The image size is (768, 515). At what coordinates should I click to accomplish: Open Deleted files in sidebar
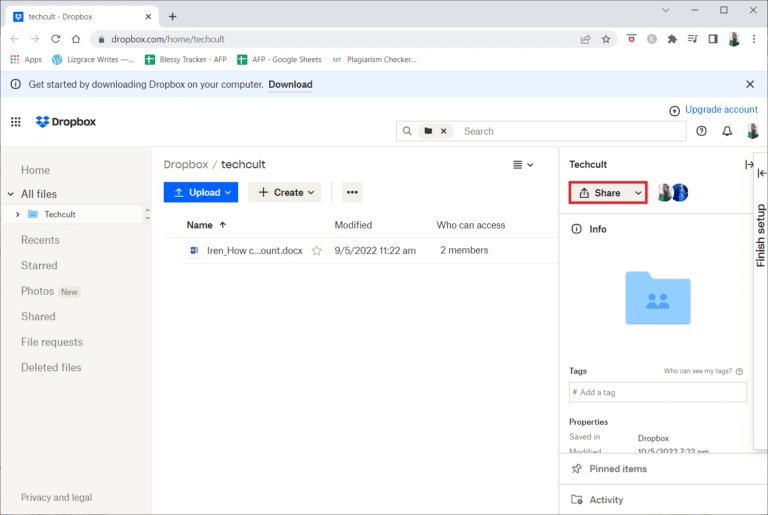(x=51, y=367)
